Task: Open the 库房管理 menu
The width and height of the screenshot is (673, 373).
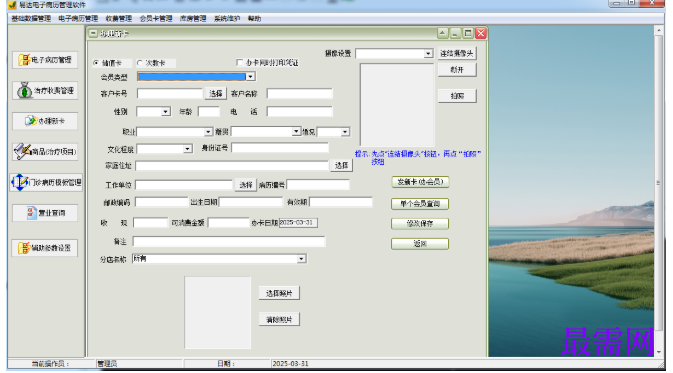Action: pyautogui.click(x=193, y=18)
